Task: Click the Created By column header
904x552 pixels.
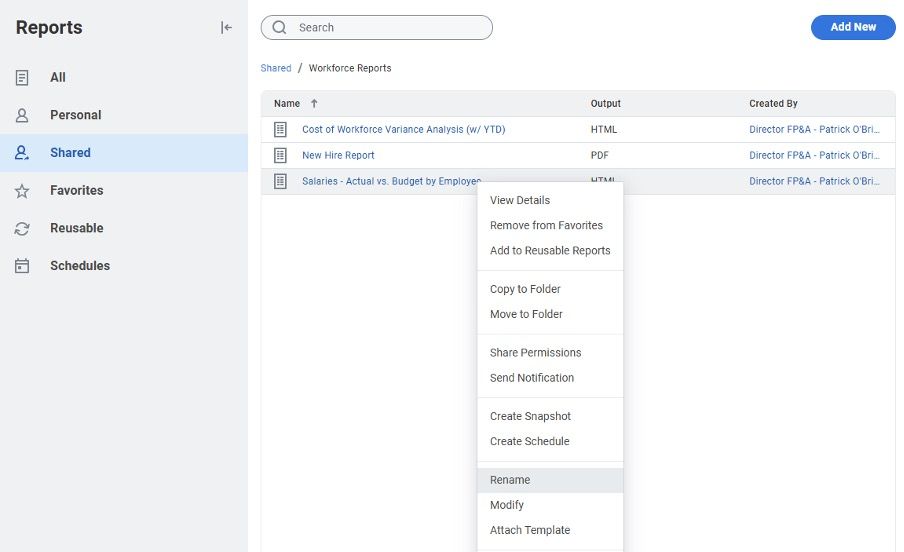Action: click(773, 103)
